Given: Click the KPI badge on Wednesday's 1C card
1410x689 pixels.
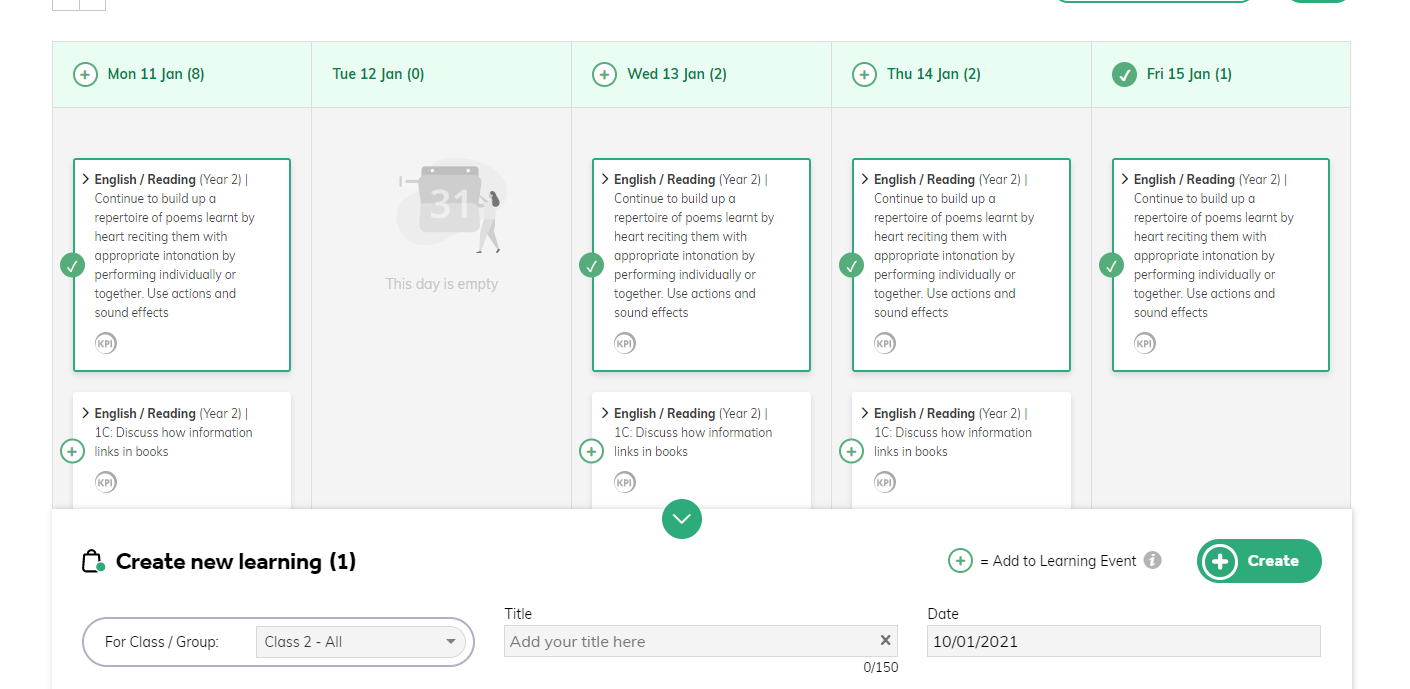Looking at the screenshot, I should pos(625,482).
